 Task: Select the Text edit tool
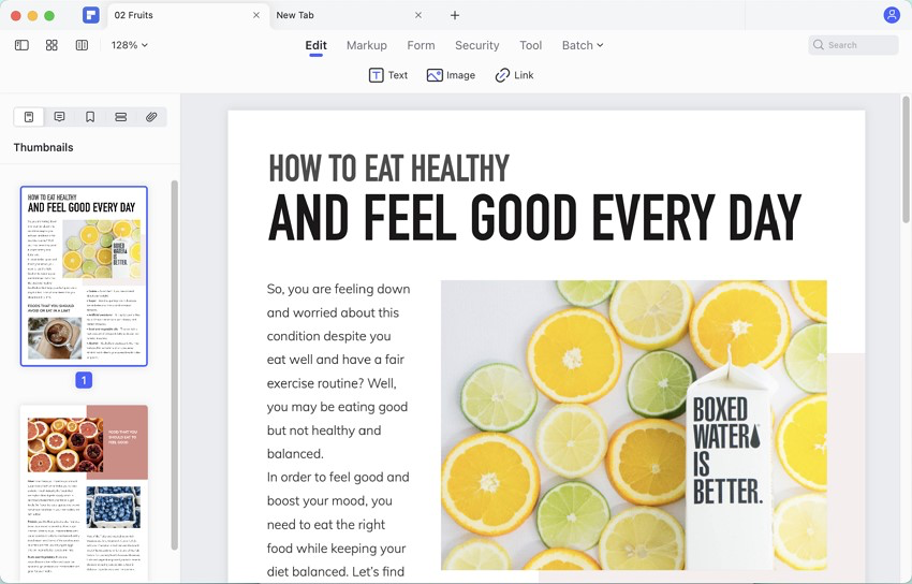(x=388, y=75)
